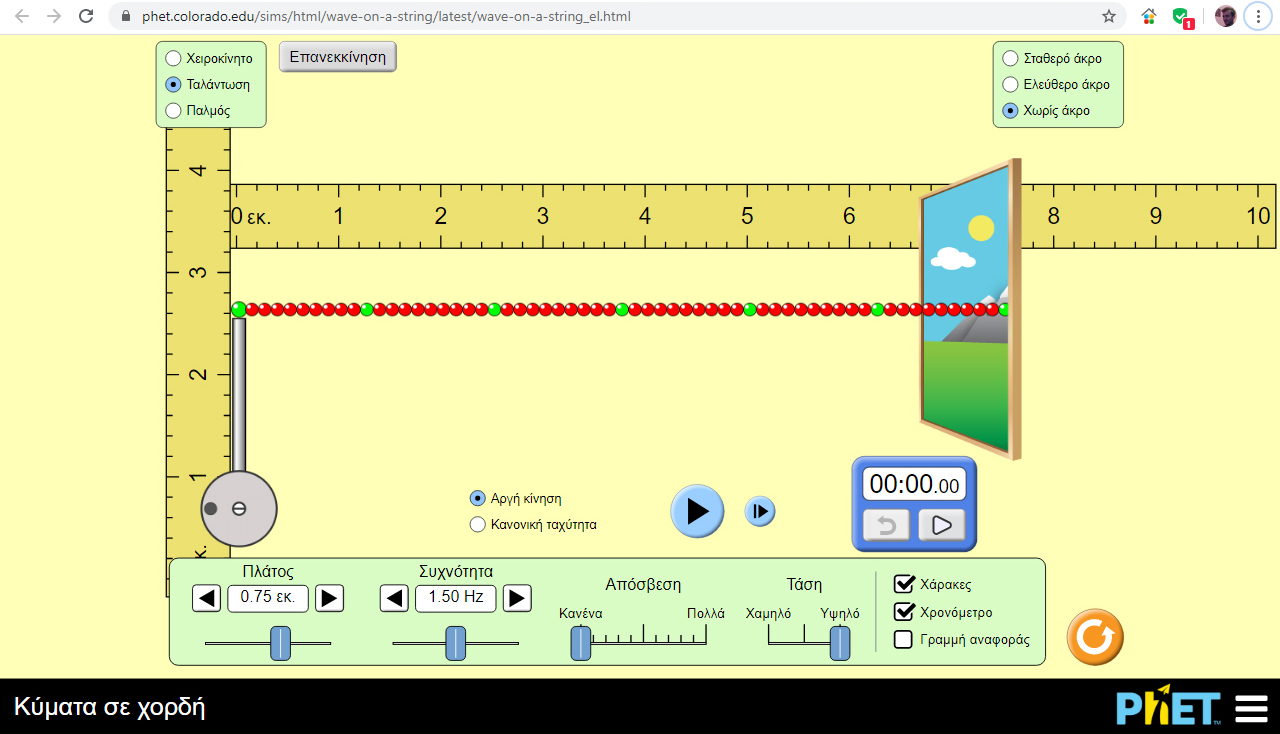Enable the Γραμμή αναφοράς checkbox

[x=903, y=639]
